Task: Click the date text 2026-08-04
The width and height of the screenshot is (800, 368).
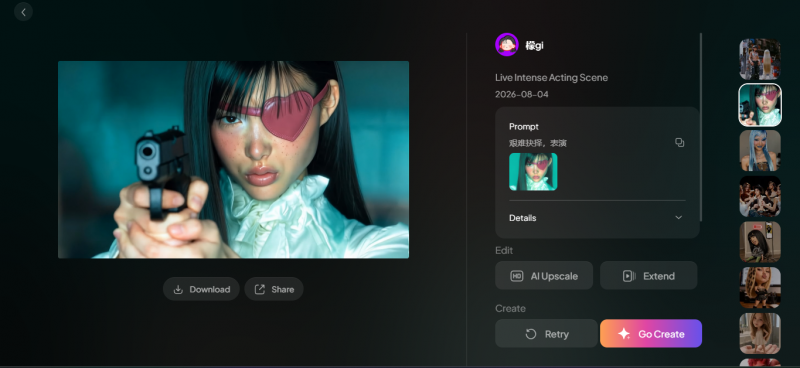Action: tap(522, 94)
